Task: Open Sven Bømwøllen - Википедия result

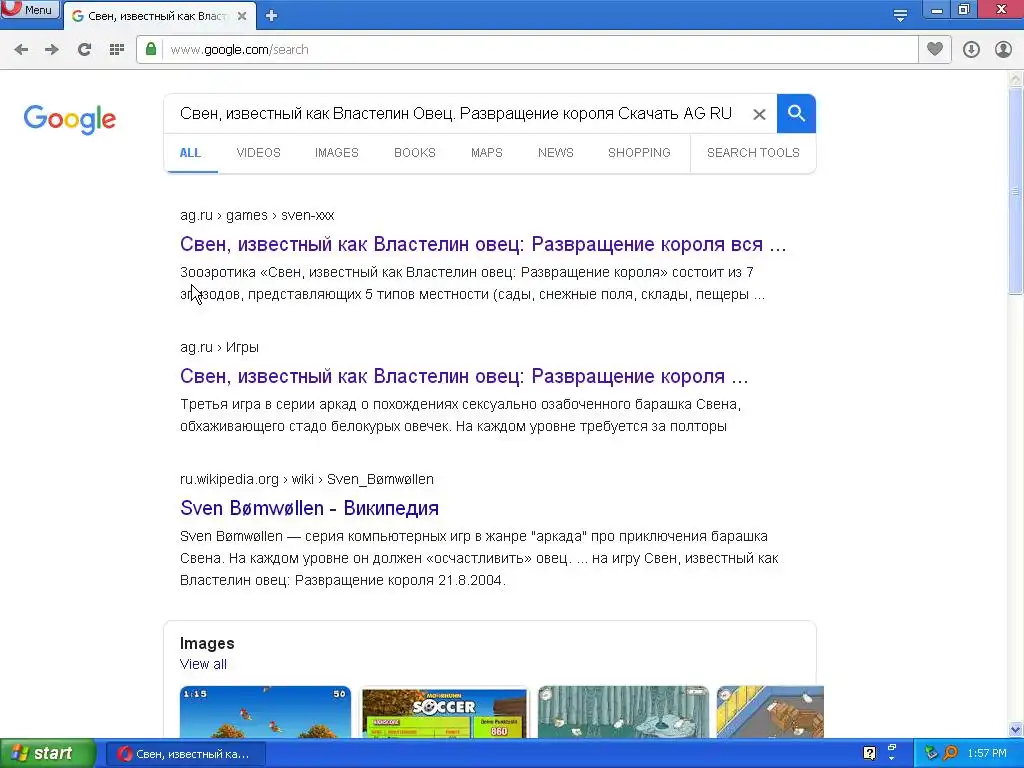Action: coord(310,508)
